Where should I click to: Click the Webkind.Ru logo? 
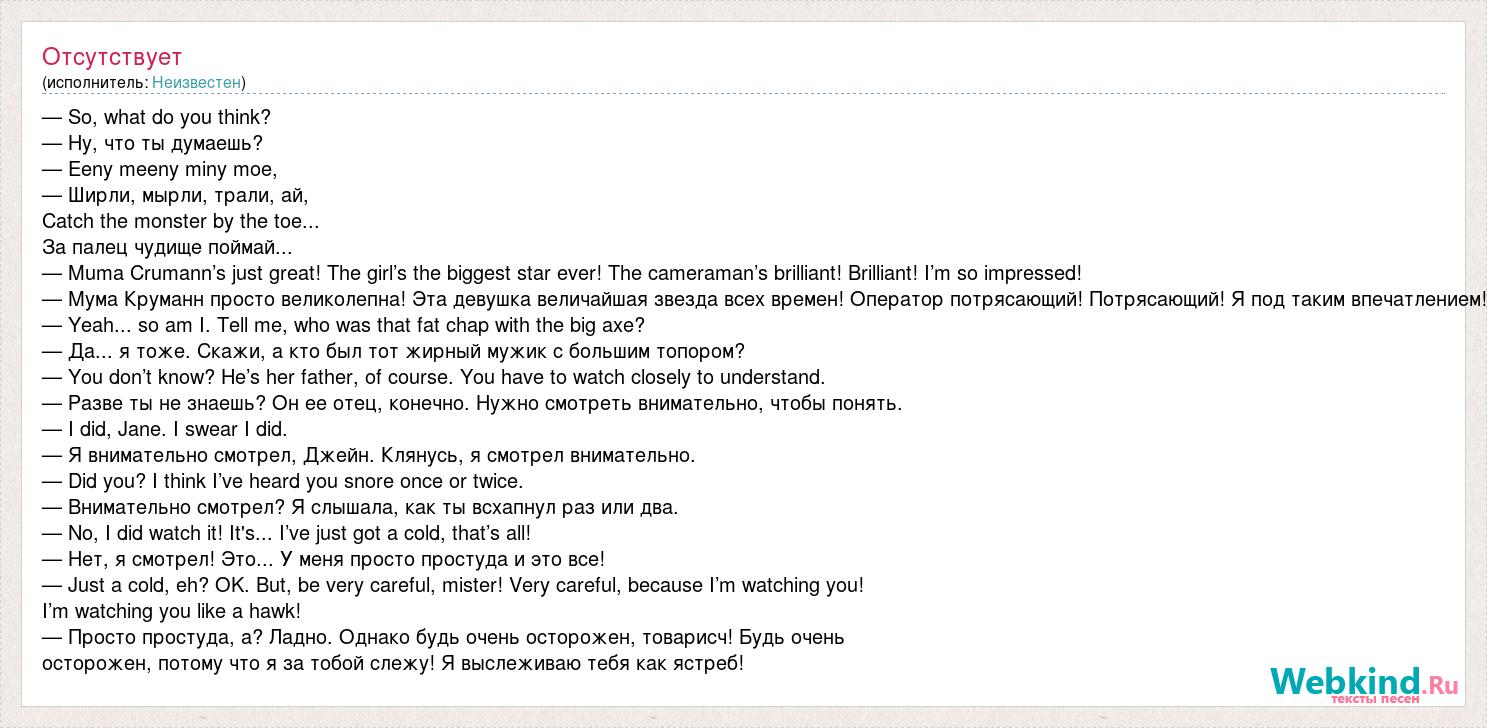click(1364, 684)
